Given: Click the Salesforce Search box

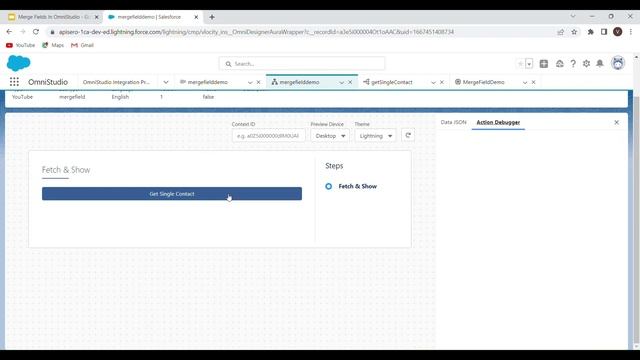Looking at the screenshot, I should [302, 64].
